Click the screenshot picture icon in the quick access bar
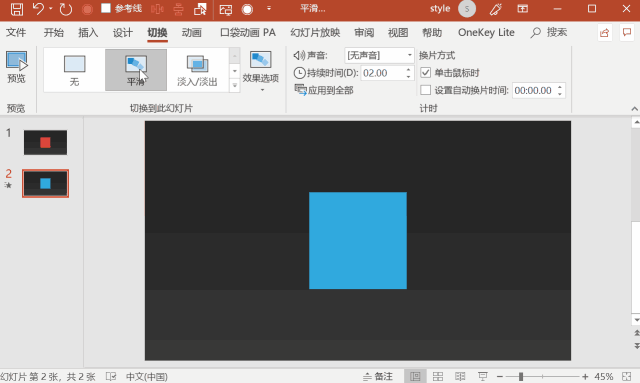The width and height of the screenshot is (640, 383). (226, 9)
